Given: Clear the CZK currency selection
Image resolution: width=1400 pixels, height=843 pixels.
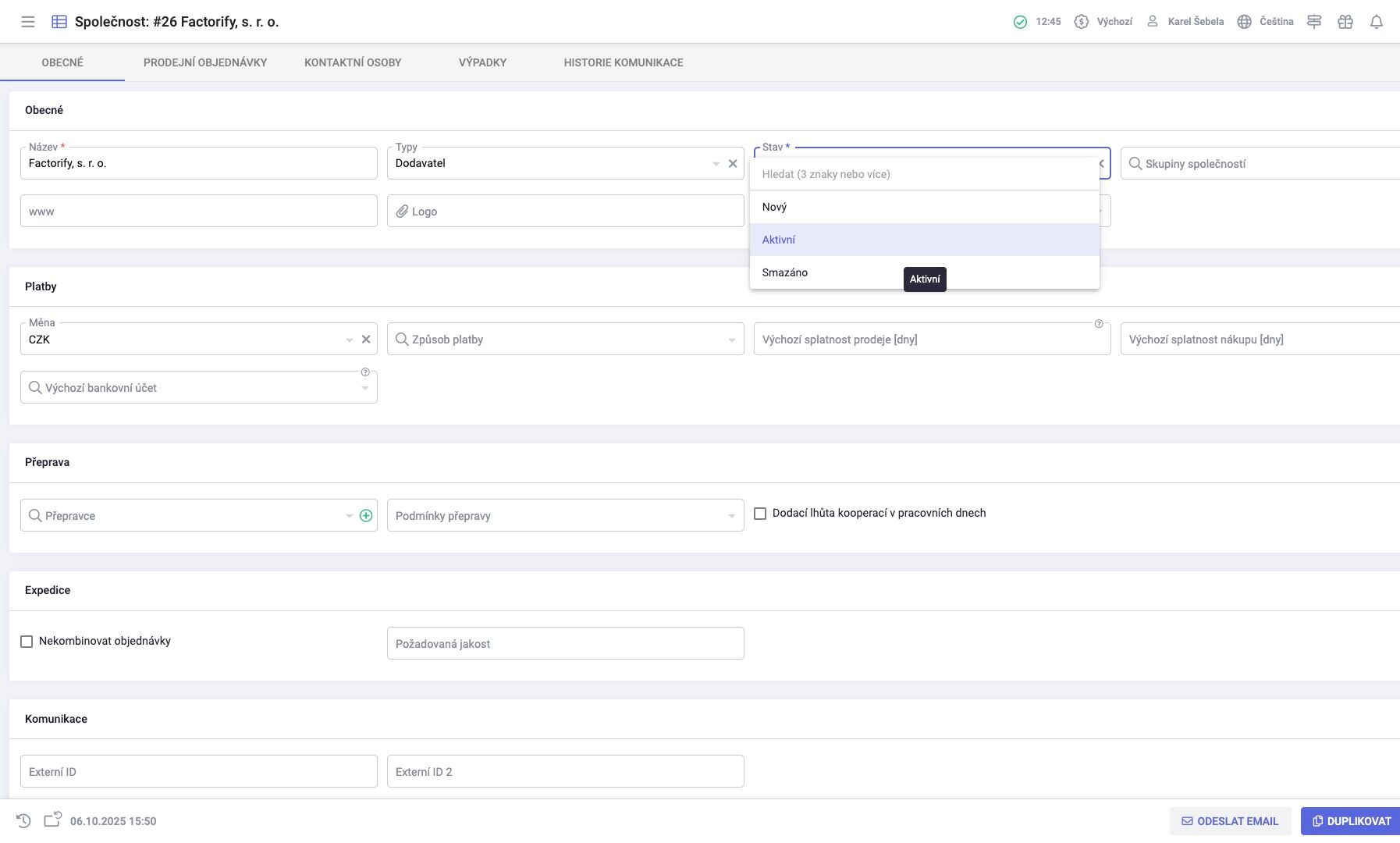Looking at the screenshot, I should (x=366, y=340).
